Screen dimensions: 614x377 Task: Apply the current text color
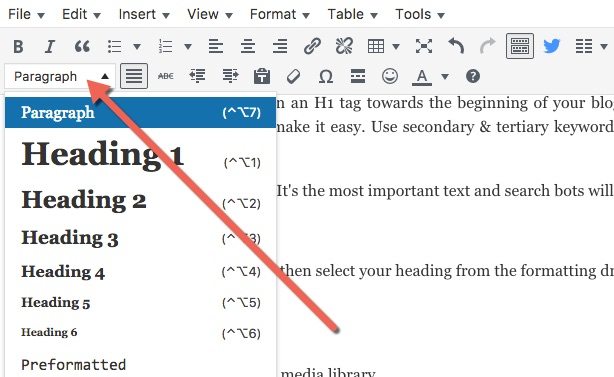(x=422, y=77)
